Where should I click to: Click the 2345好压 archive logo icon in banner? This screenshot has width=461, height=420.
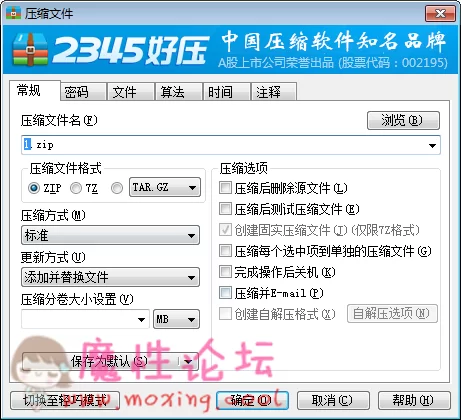[30, 49]
